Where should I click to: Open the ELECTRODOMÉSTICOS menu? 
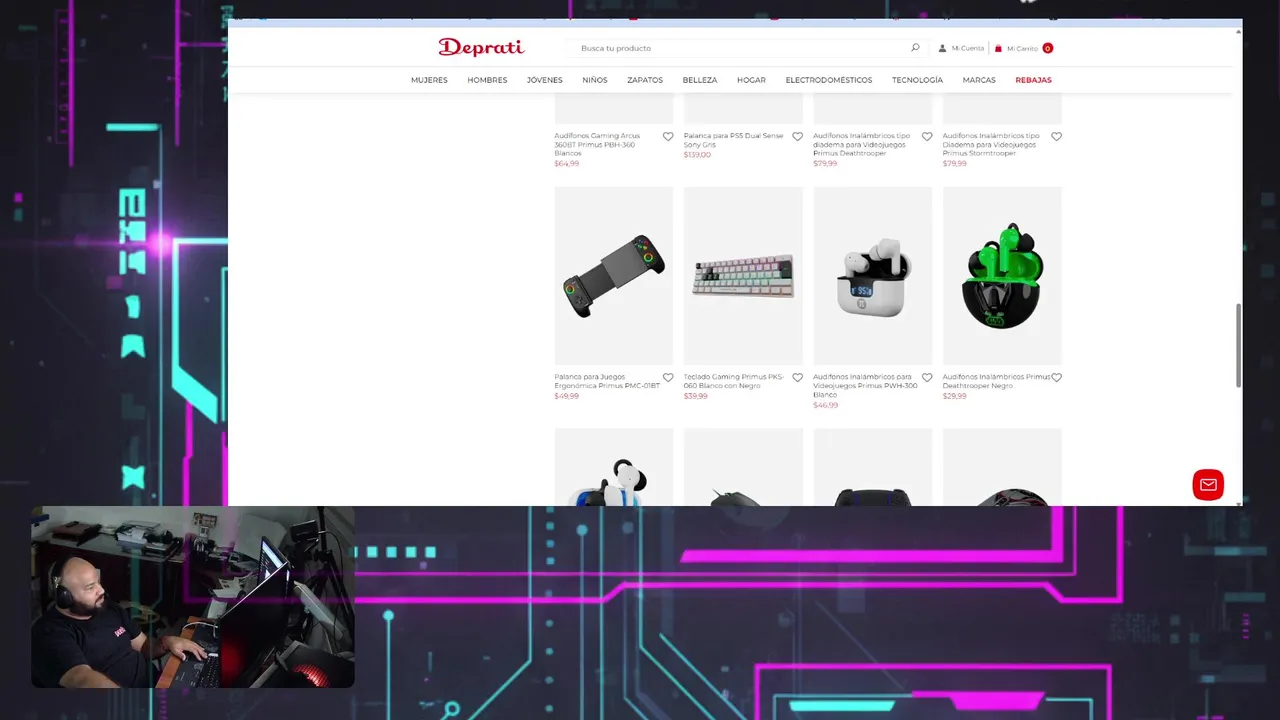(x=828, y=80)
